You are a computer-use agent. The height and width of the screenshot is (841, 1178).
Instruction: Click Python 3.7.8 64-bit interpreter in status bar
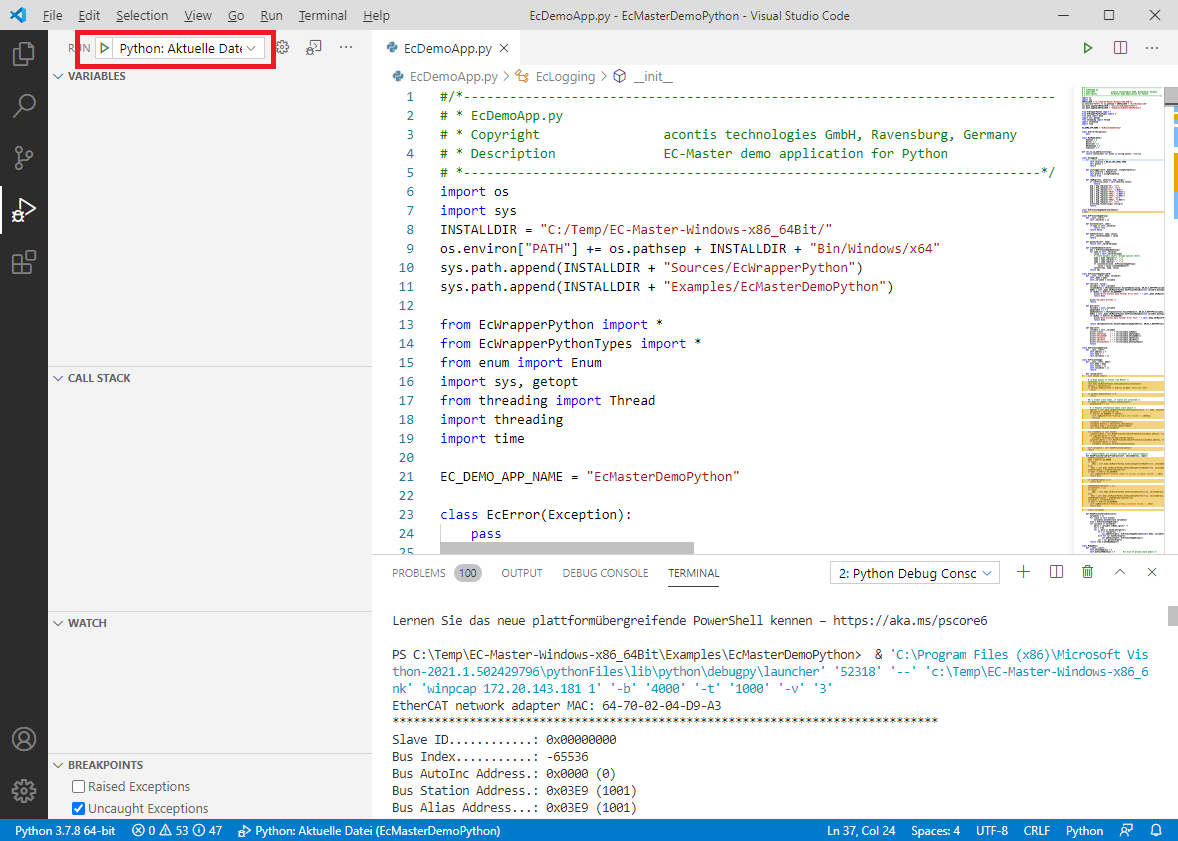[x=65, y=831]
